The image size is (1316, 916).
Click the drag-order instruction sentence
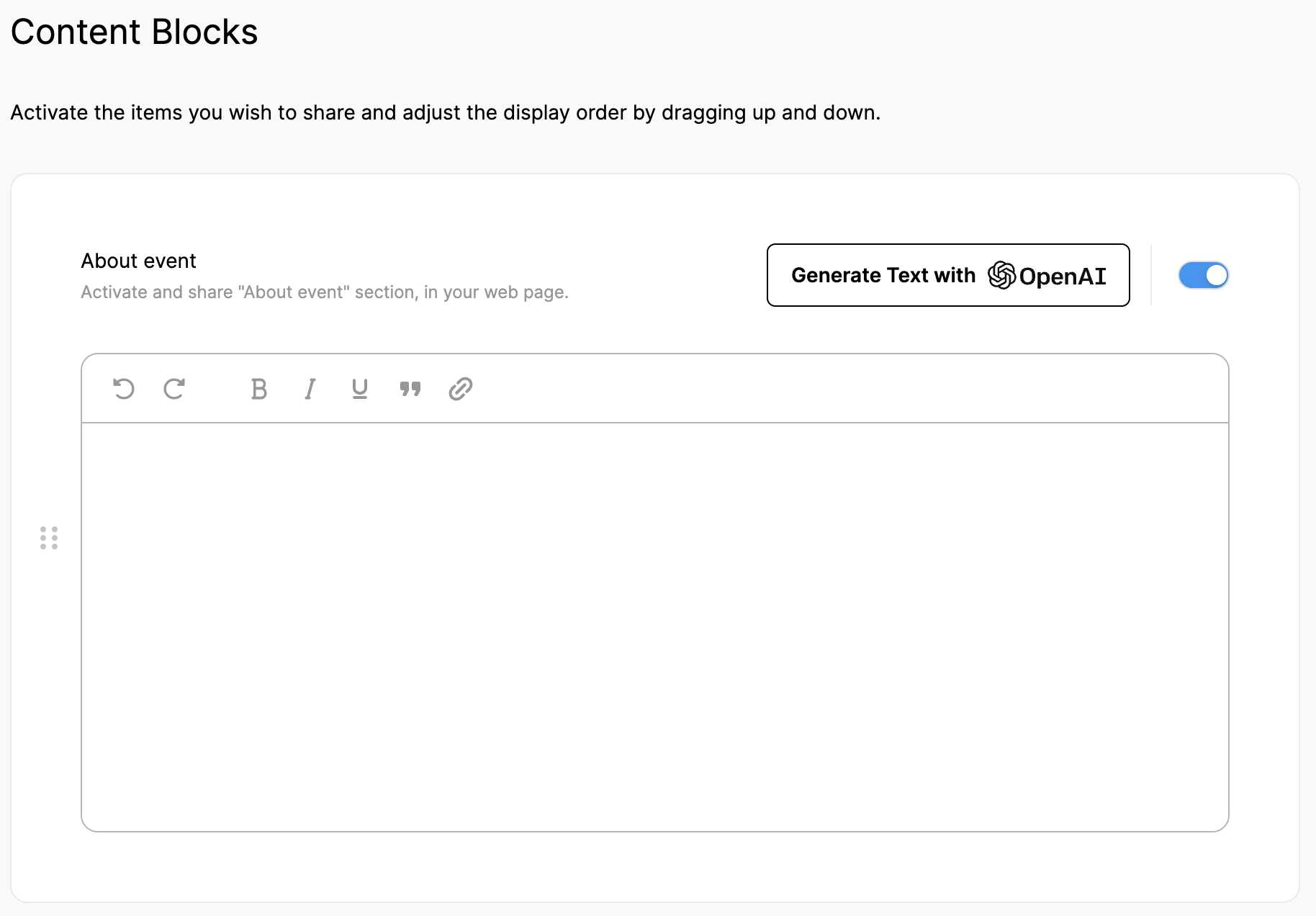click(445, 113)
